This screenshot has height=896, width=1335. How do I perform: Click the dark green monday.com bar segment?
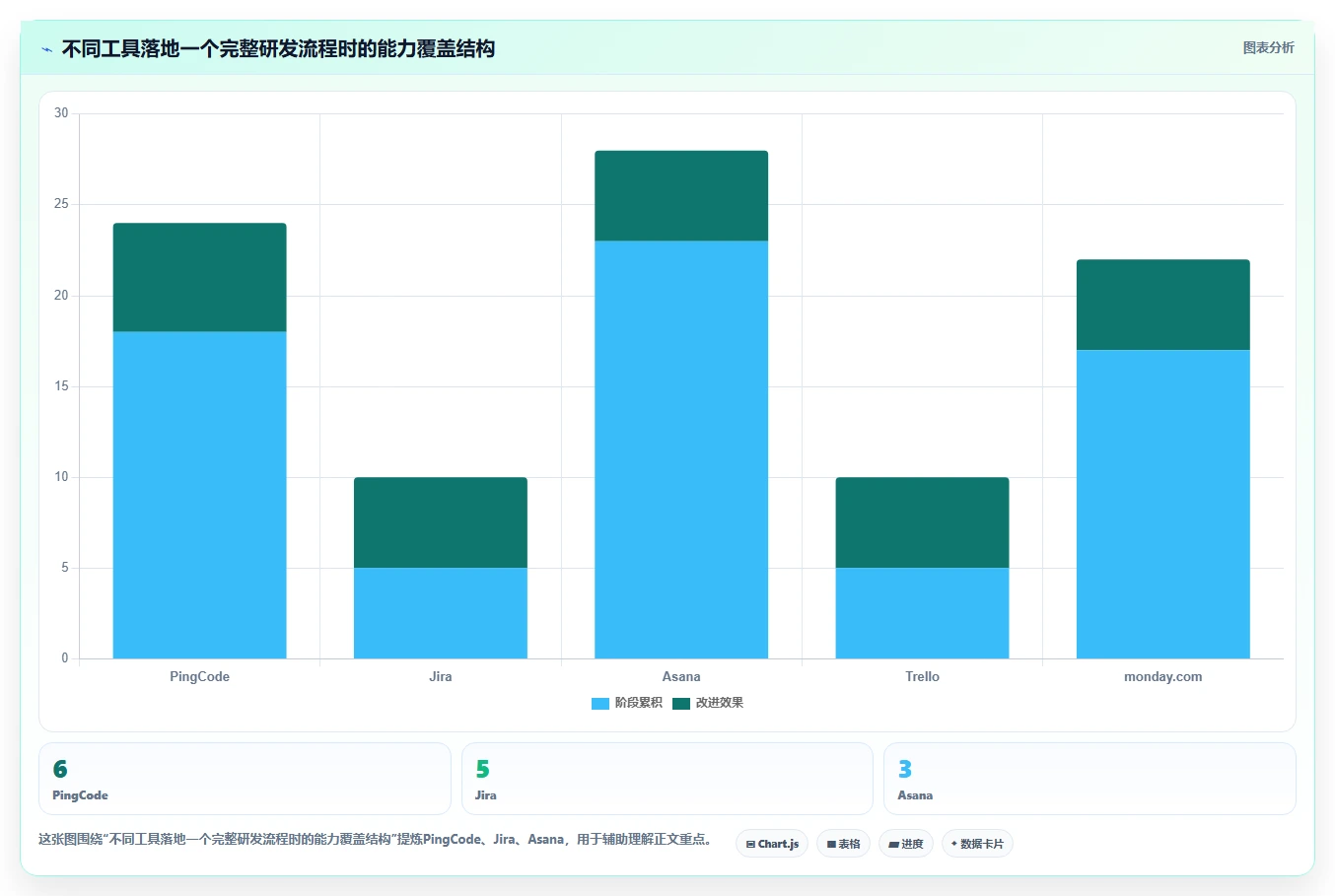pos(1163,305)
